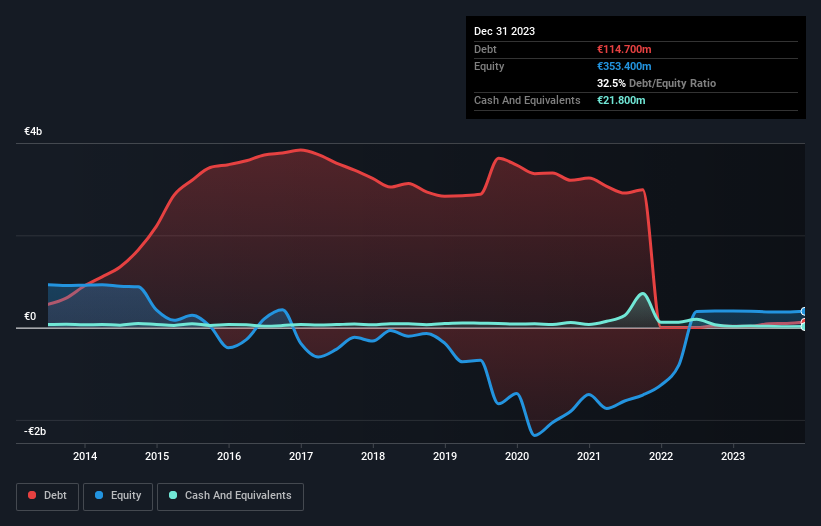Click the blue Equity legend dot
821x526 pixels.
point(99,495)
